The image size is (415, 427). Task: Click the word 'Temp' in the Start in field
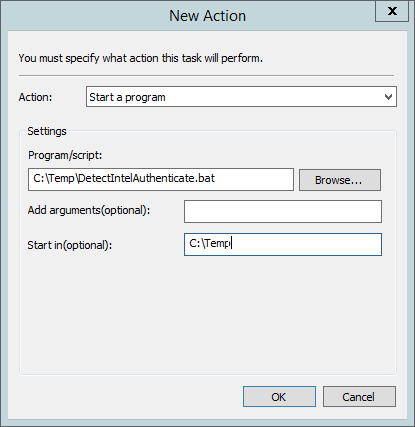click(x=217, y=244)
